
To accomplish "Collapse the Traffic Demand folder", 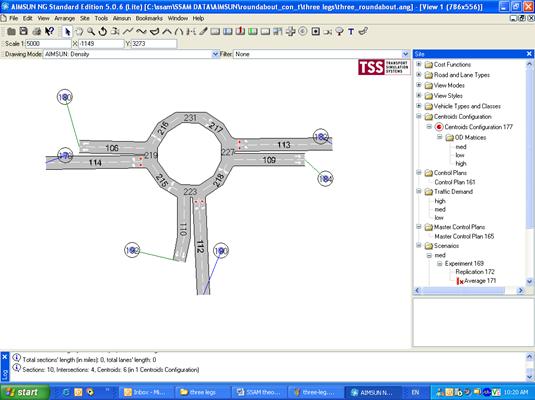I will 419,191.
